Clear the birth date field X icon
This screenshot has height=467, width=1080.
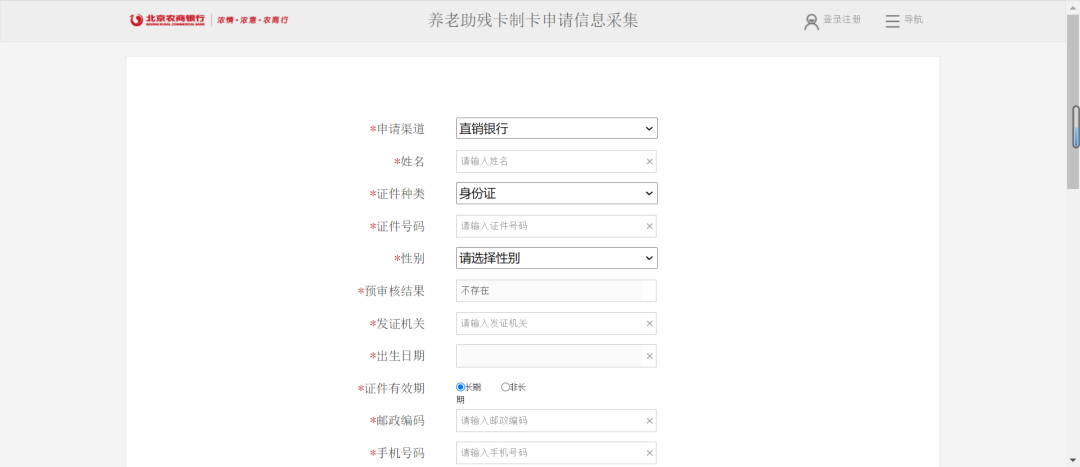(649, 356)
